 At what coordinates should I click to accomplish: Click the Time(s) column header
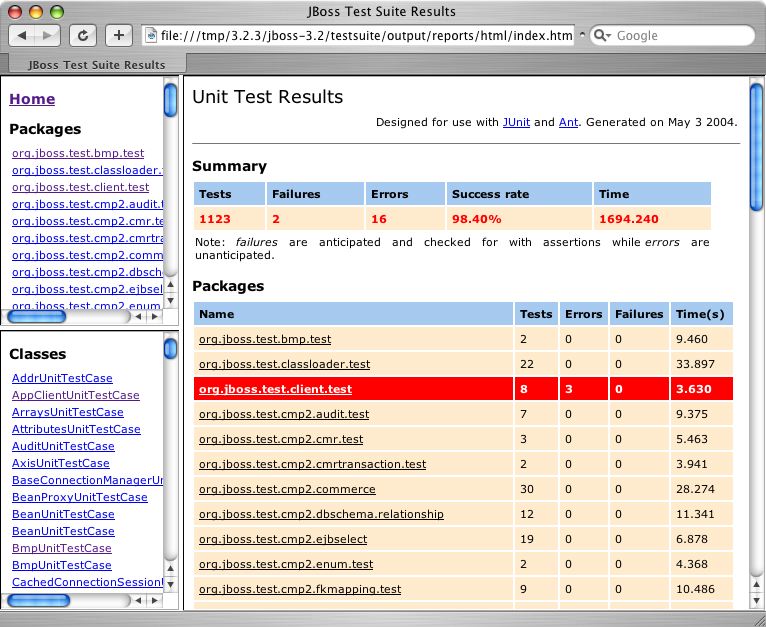pos(700,314)
